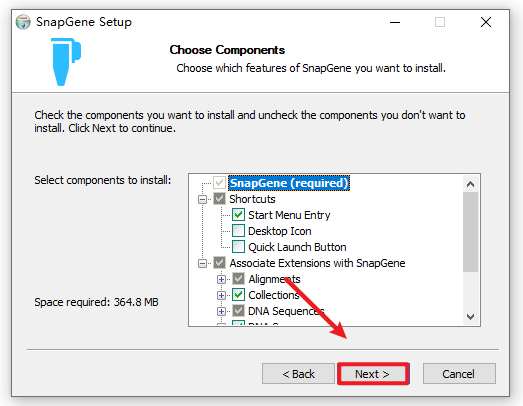
Task: Toggle Associate Extensions with SnapGene checkbox
Action: 219,263
